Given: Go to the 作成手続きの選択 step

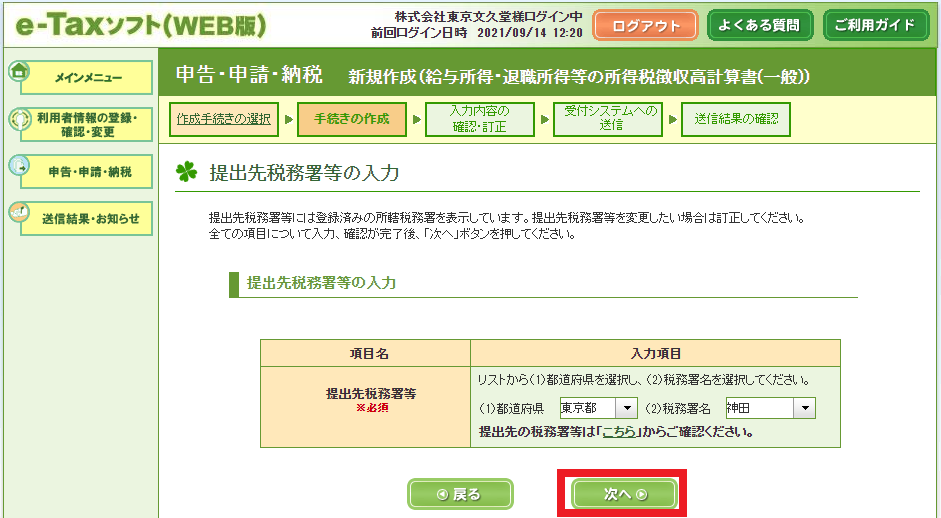Looking at the screenshot, I should pos(223,119).
